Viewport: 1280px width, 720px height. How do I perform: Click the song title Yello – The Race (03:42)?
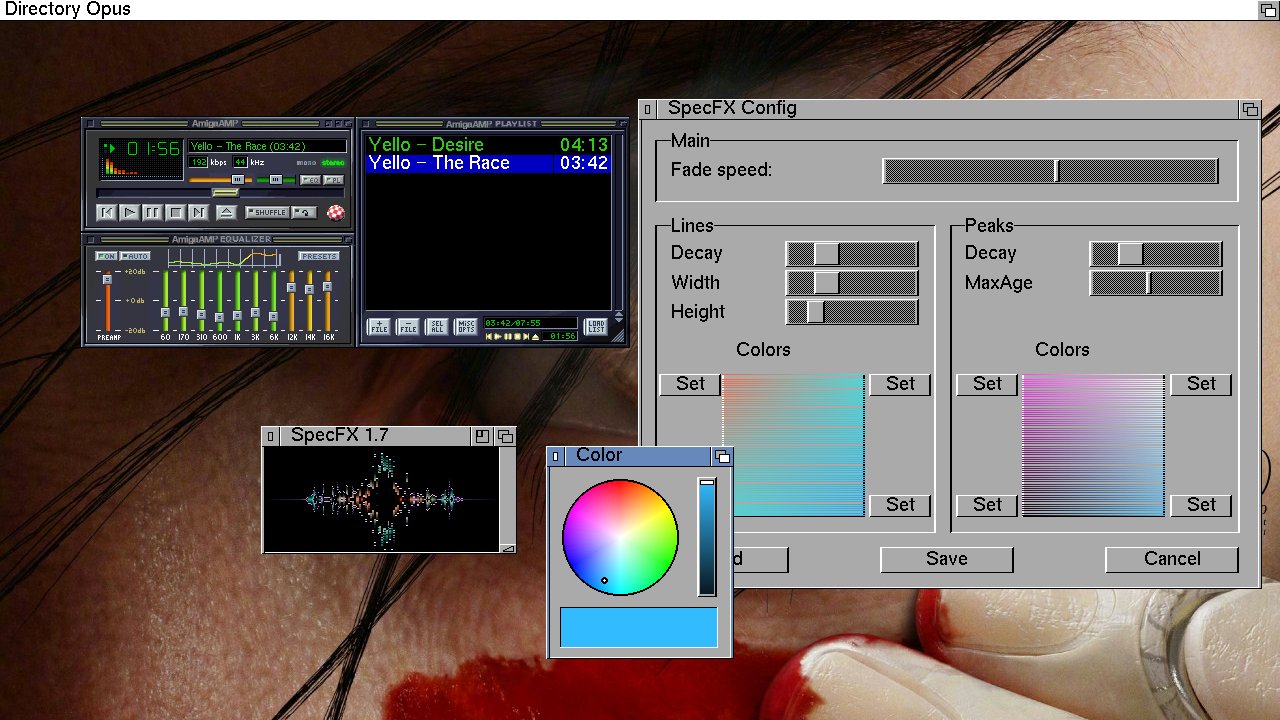pos(267,146)
